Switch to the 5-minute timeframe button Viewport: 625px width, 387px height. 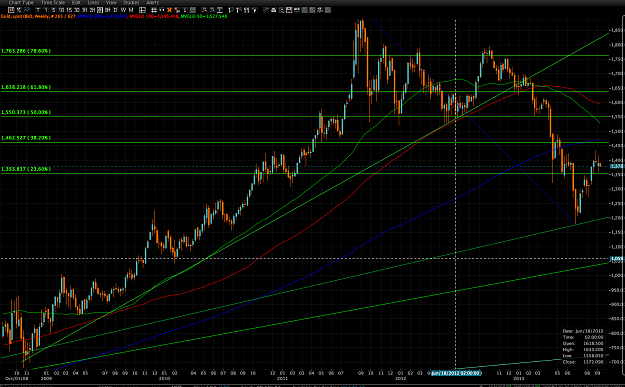click(54, 10)
